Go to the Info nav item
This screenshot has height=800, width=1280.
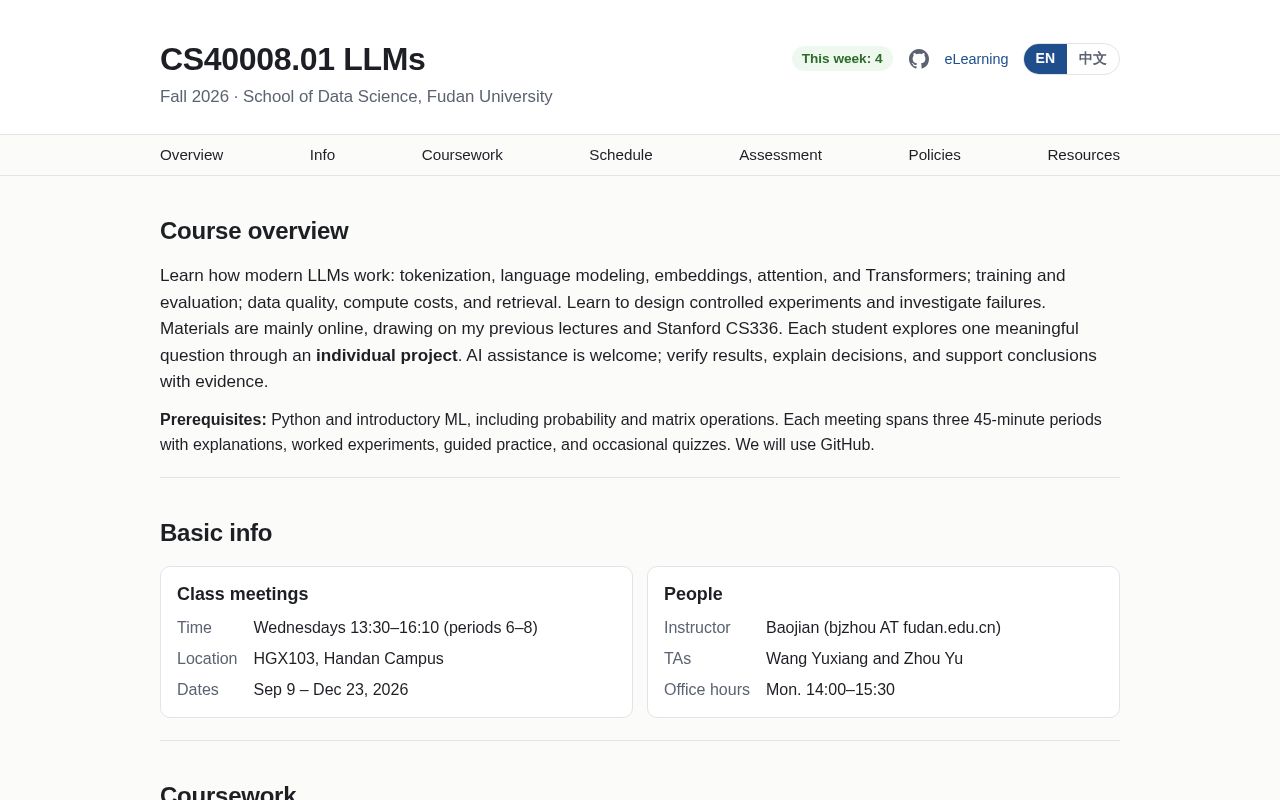[x=322, y=155]
